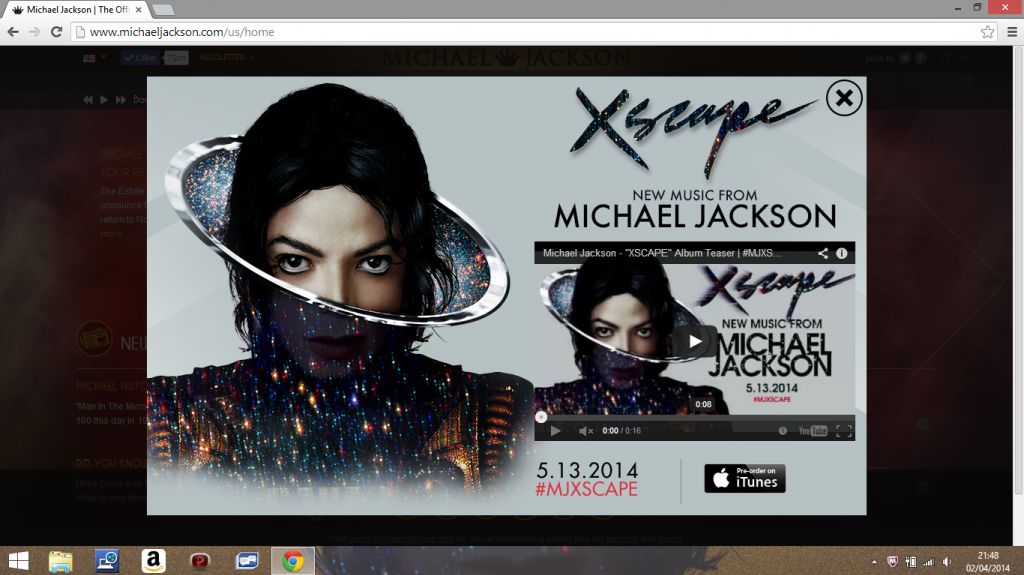Reload the page
This screenshot has height=575, width=1024.
56,32
